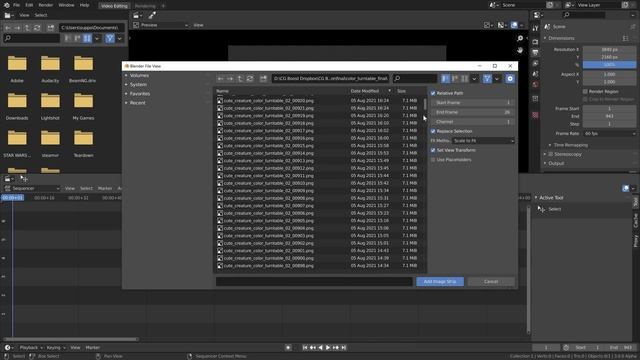Click the Channel value field

473,122
